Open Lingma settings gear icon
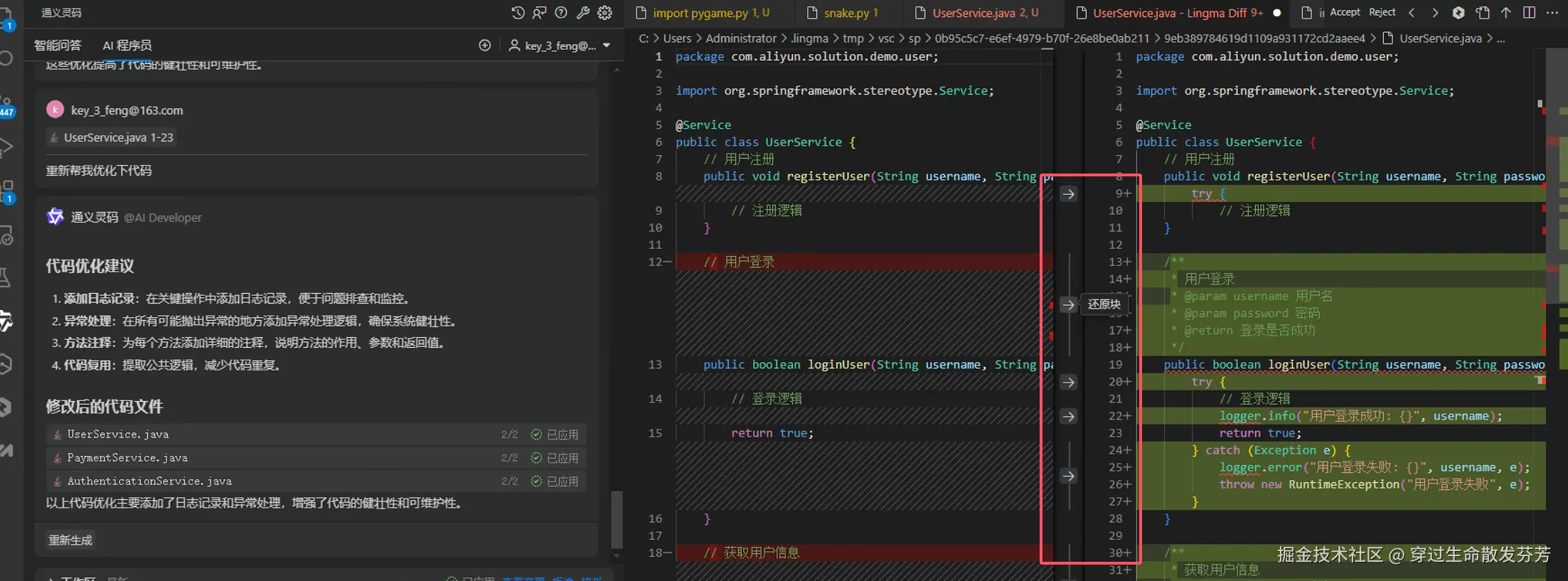1568x581 pixels. click(x=605, y=13)
